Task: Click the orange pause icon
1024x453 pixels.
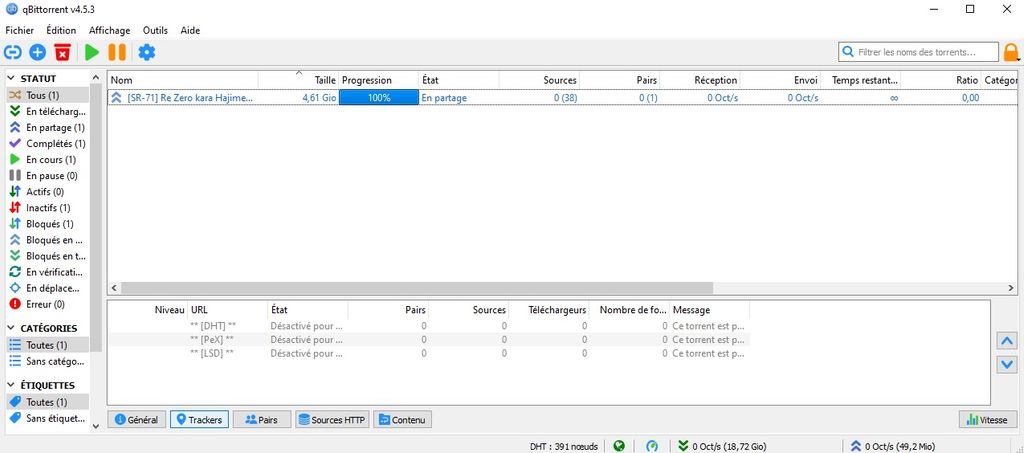Action: (x=117, y=52)
